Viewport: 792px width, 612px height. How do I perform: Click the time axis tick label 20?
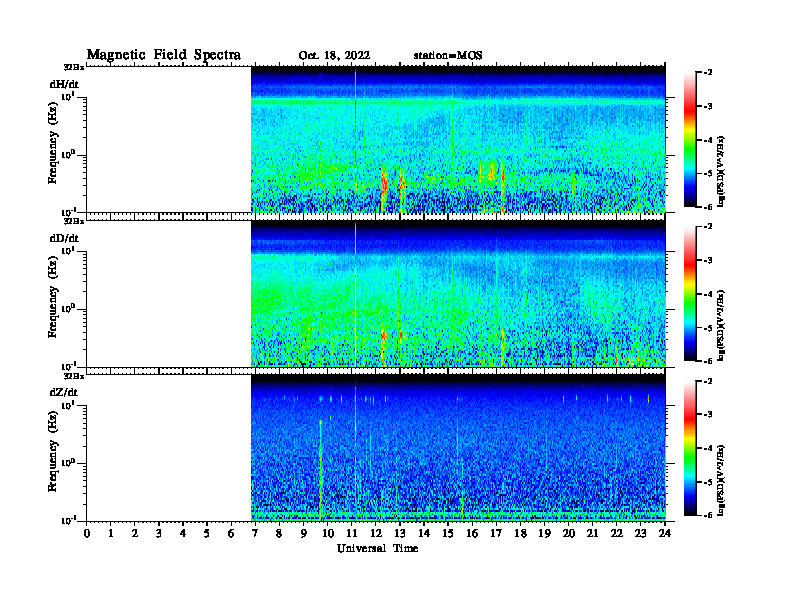point(569,533)
